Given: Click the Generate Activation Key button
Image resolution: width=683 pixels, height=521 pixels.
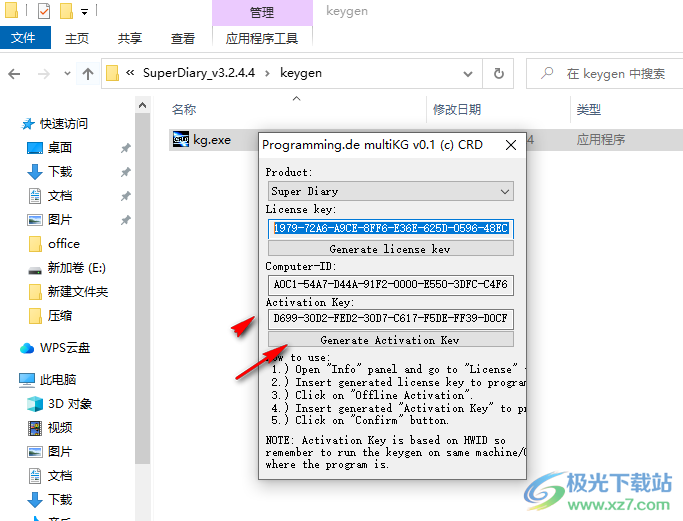Looking at the screenshot, I should point(391,339).
